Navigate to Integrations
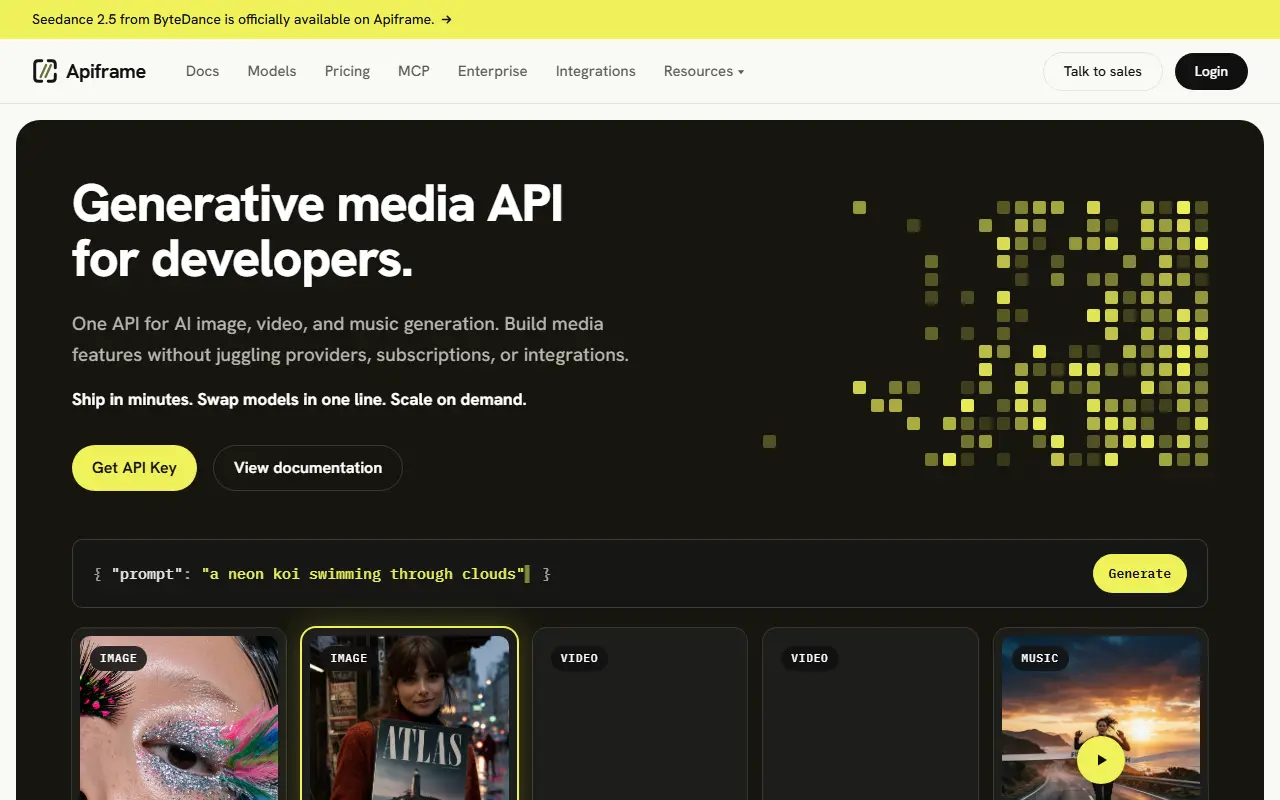Screen dimensions: 1280x800 596,71
